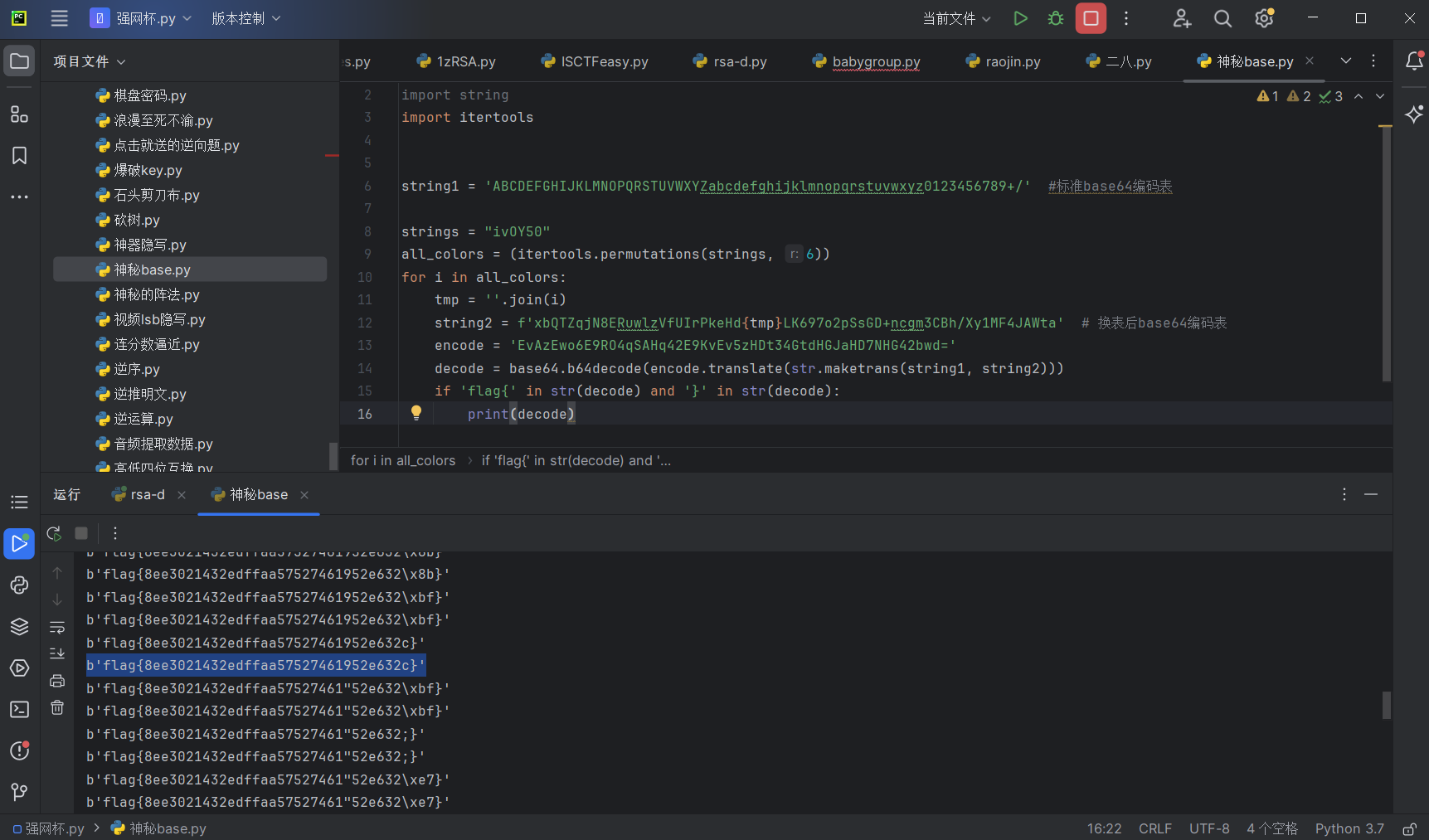Open editor tab options menu
1429x840 pixels.
tap(1373, 61)
